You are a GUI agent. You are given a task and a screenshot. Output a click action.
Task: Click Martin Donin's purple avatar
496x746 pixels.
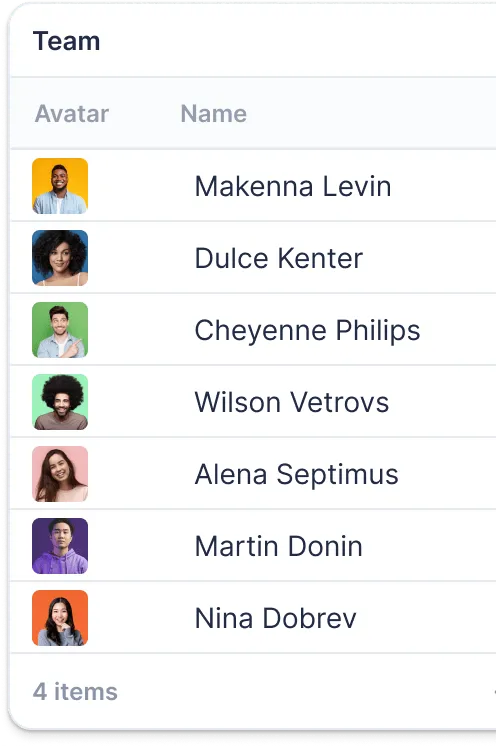point(60,546)
